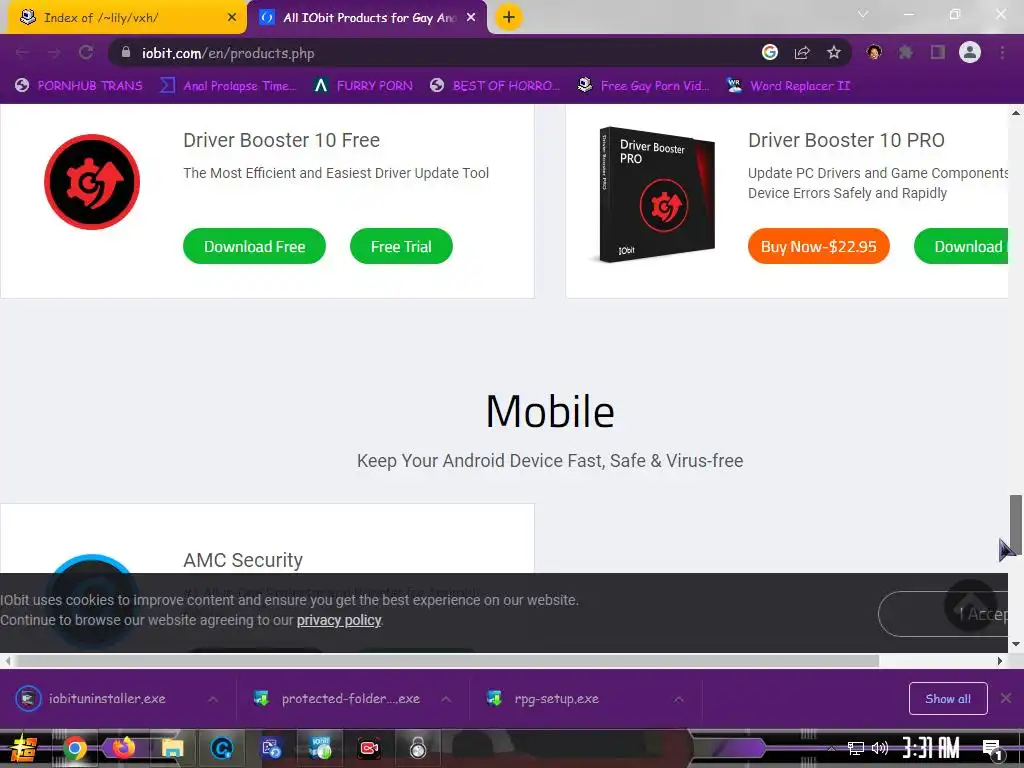Click the 'Driver Booster 10 Free' title

(281, 140)
